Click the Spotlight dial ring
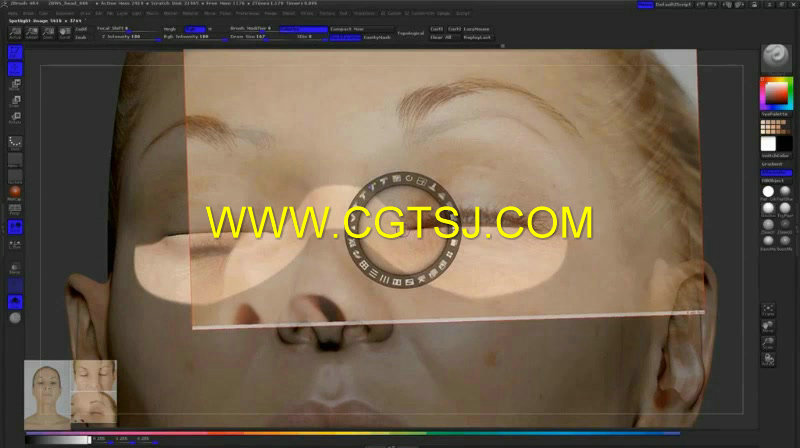 coord(403,229)
